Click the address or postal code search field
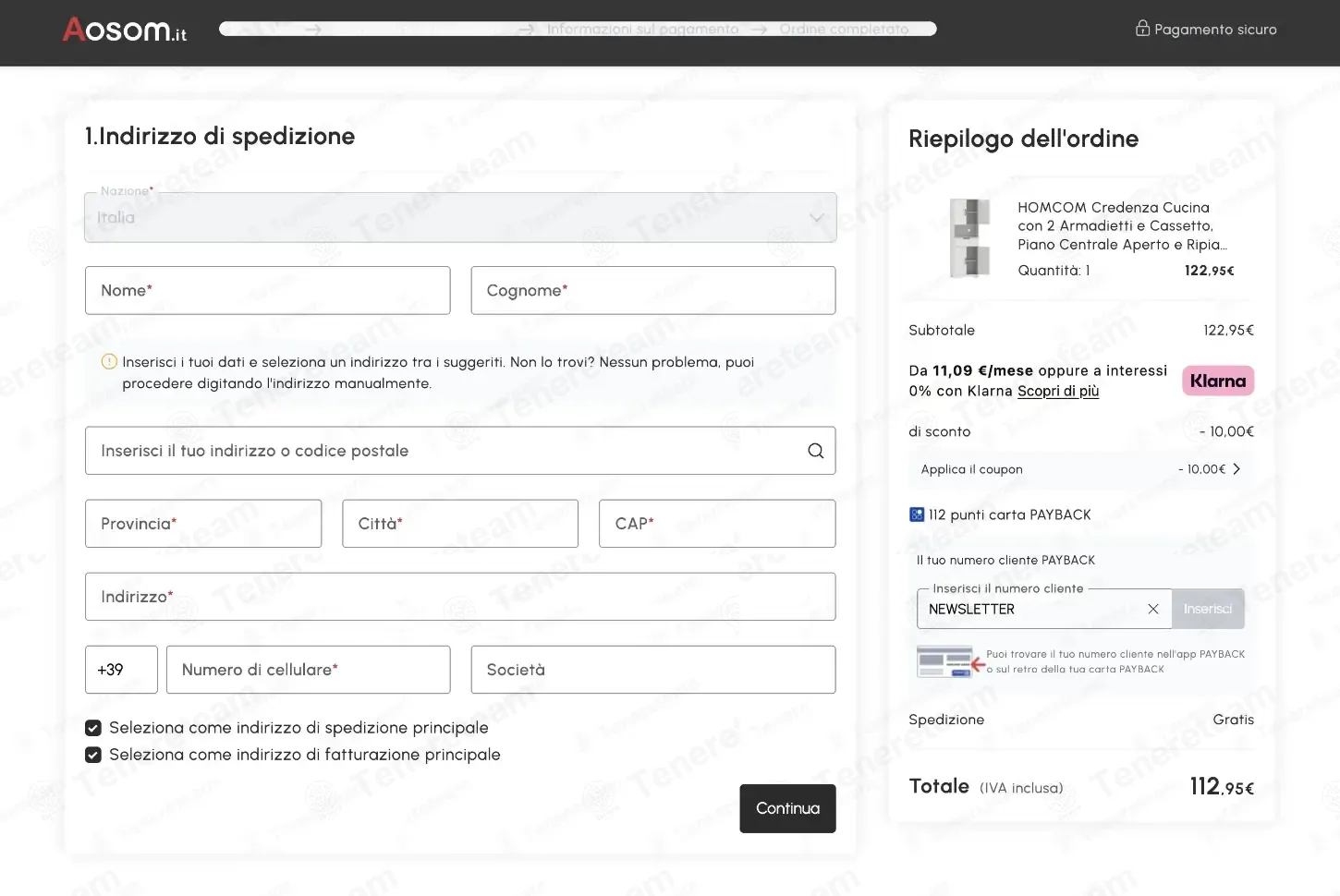1340x896 pixels. [460, 451]
